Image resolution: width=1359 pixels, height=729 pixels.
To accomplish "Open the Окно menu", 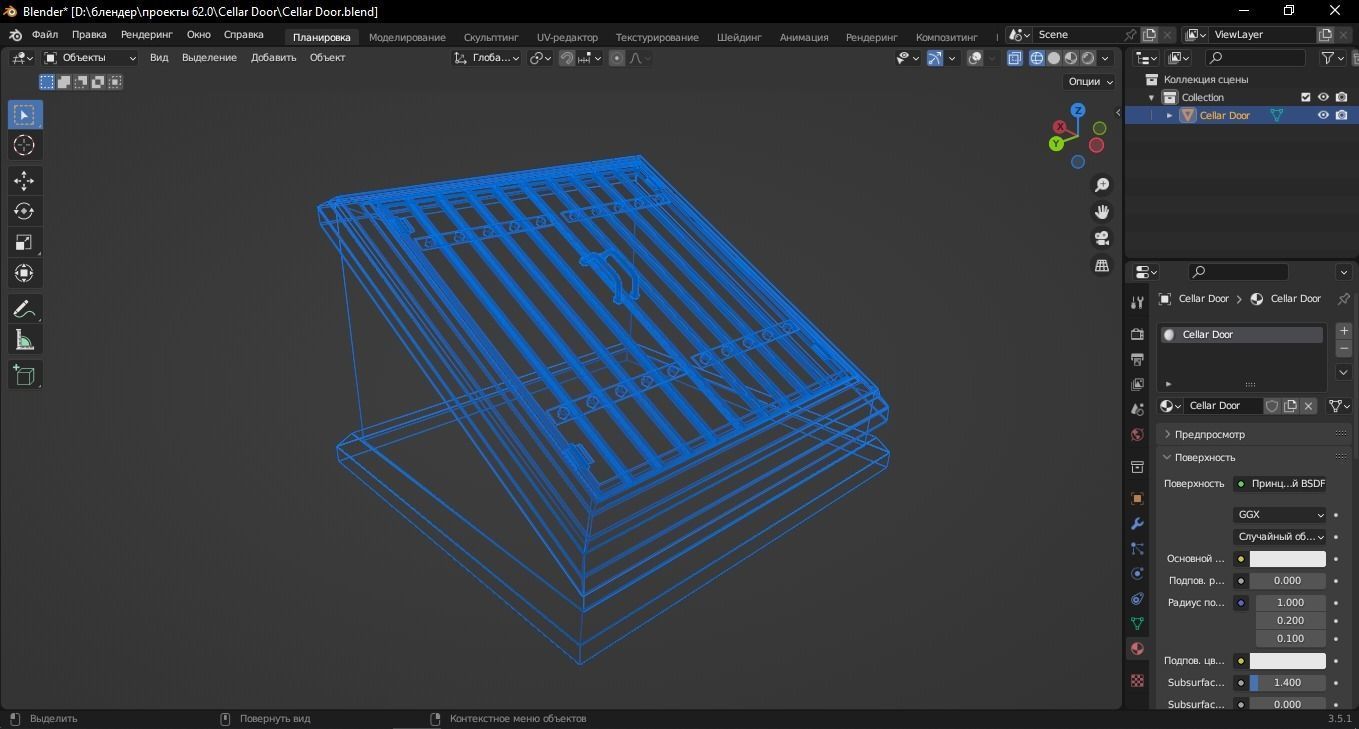I will pos(198,34).
